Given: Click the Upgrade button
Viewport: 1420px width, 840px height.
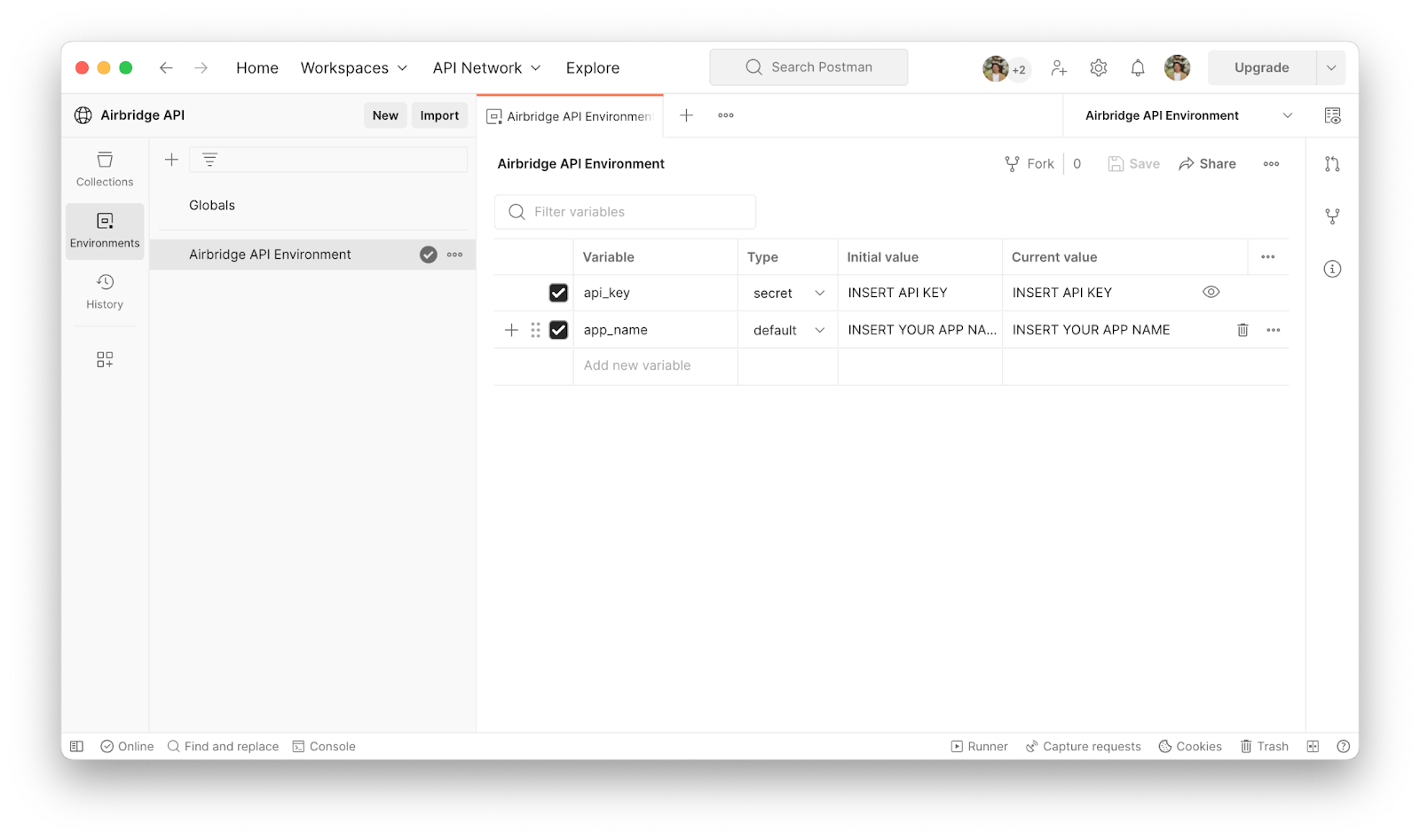Looking at the screenshot, I should pos(1261,67).
